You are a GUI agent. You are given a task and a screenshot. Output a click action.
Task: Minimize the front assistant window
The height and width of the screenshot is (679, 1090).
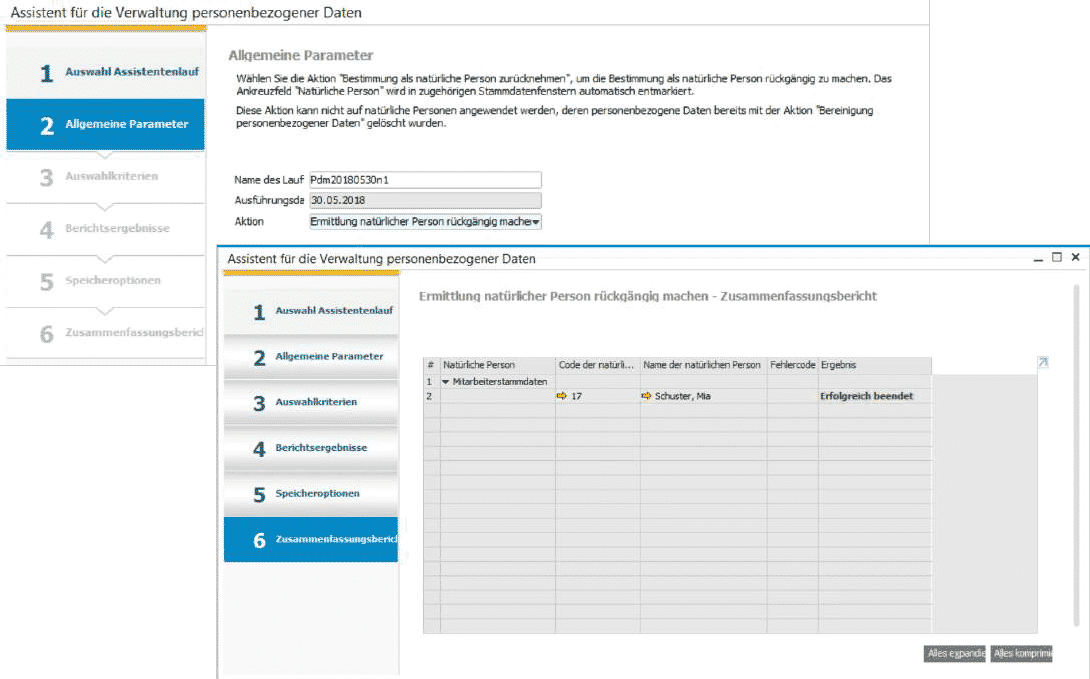tap(1038, 258)
